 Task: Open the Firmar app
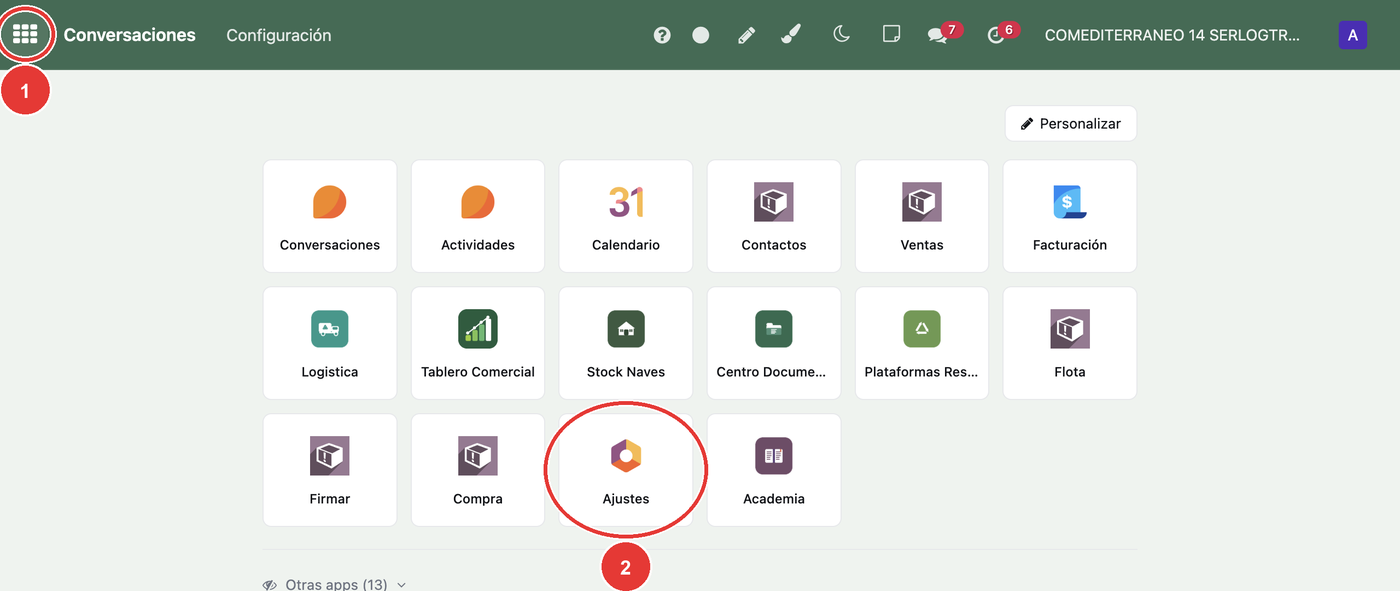[x=330, y=470]
